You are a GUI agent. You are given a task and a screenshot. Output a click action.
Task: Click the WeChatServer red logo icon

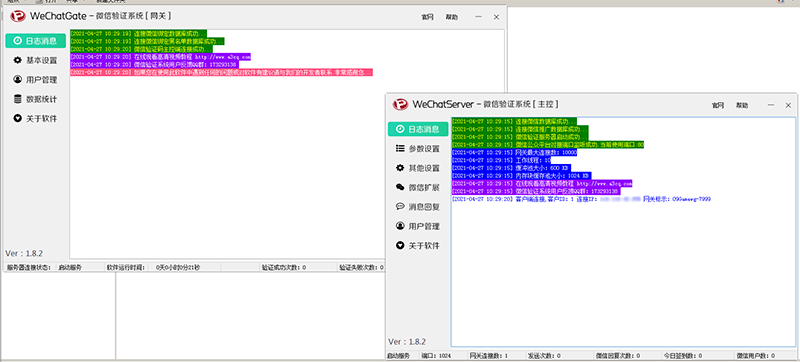[401, 105]
